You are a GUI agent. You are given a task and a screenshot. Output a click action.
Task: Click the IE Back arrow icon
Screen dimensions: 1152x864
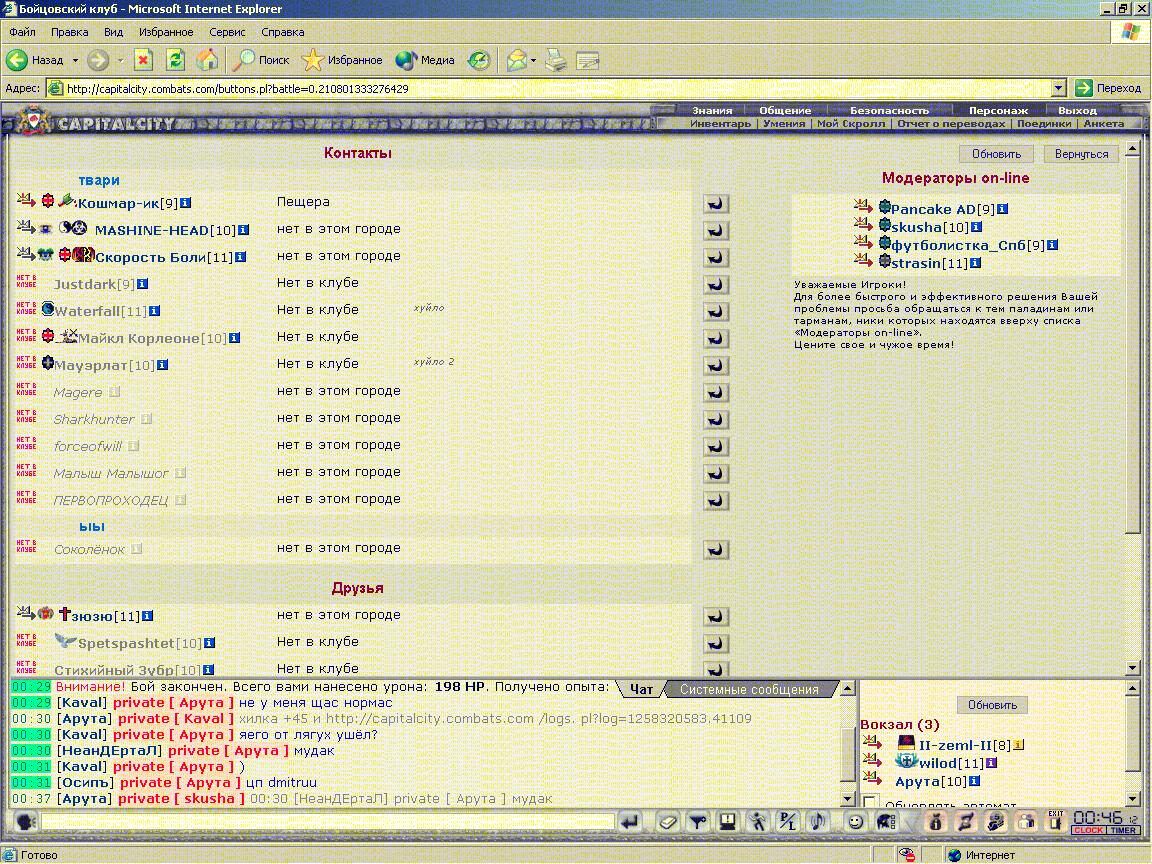coord(17,60)
